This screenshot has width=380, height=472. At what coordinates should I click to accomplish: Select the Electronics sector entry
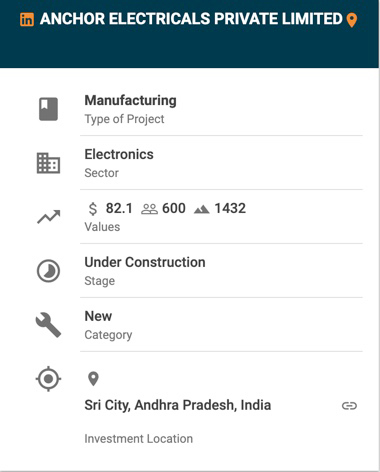(x=119, y=154)
